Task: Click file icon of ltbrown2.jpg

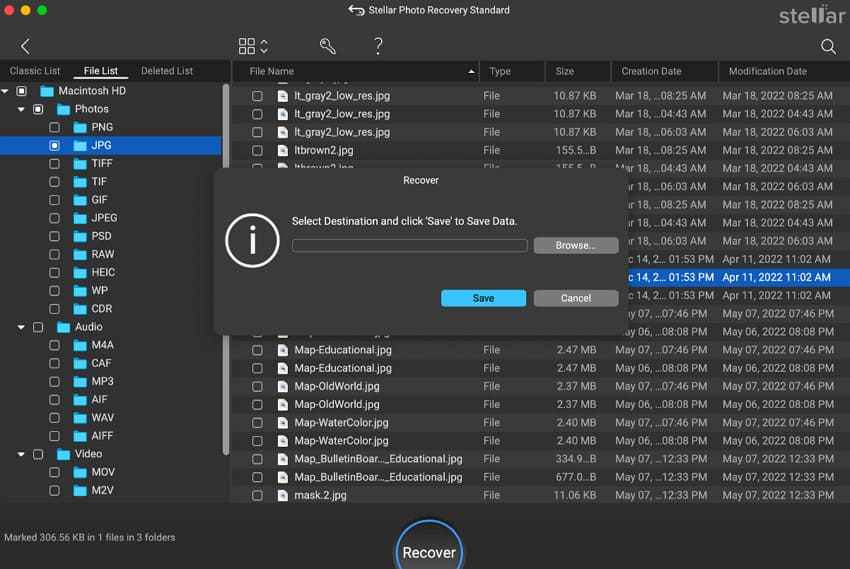Action: pyautogui.click(x=282, y=151)
